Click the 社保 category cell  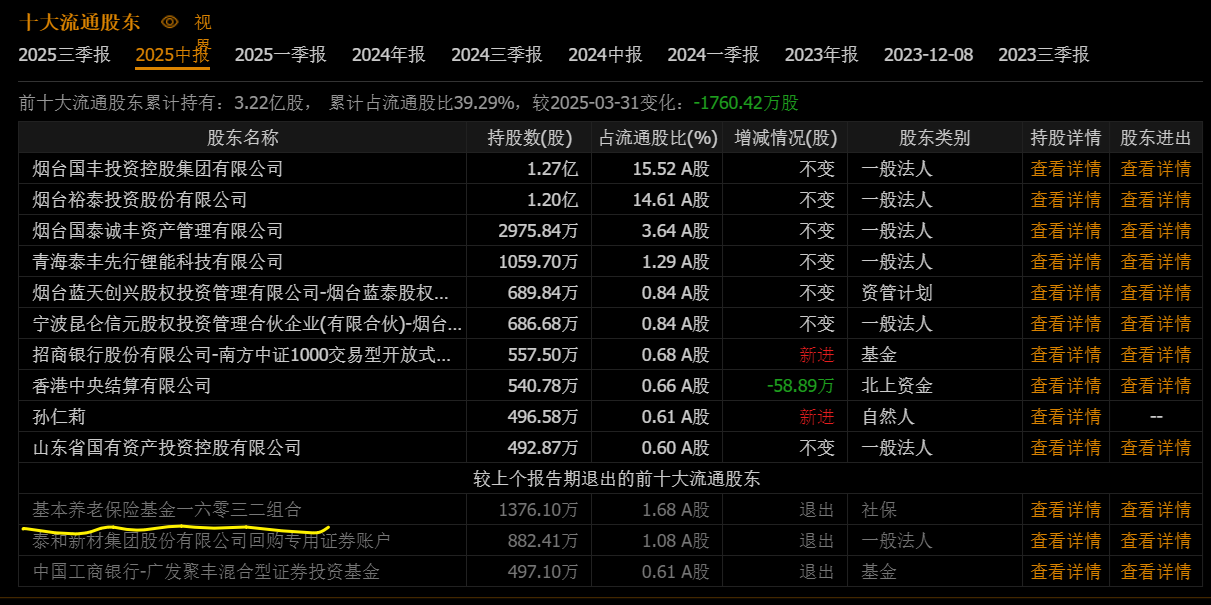[x=879, y=510]
